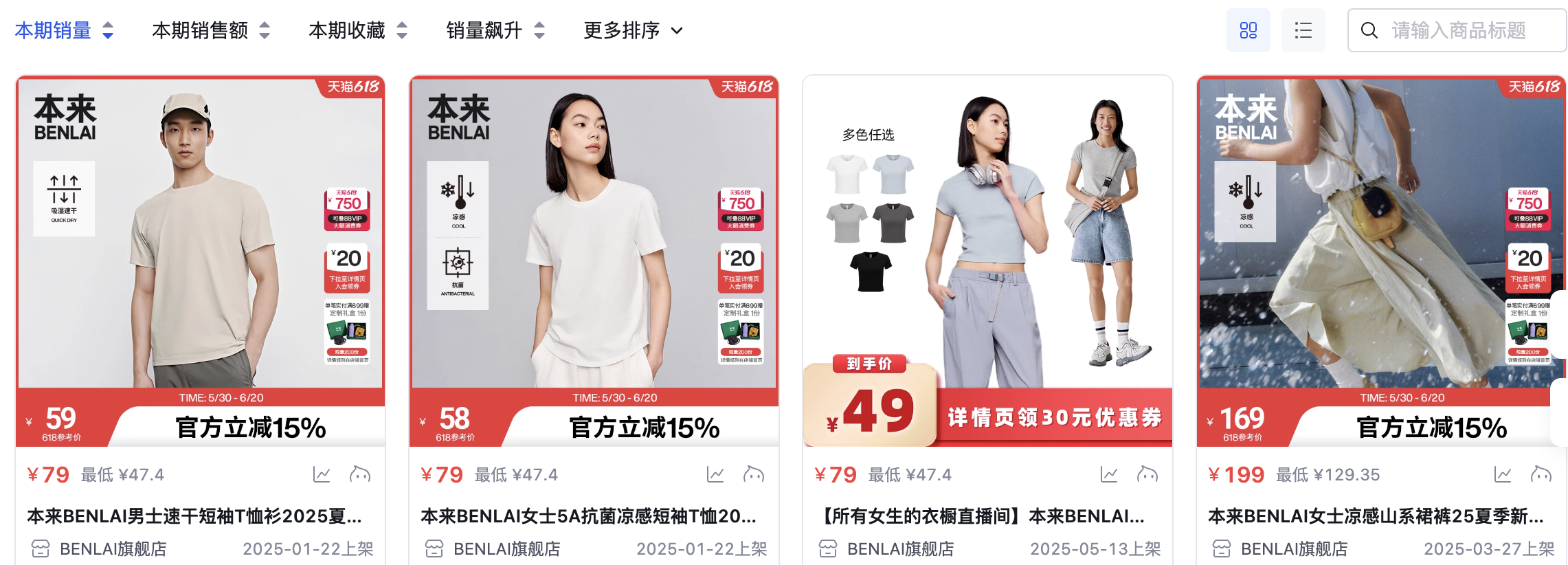The height and width of the screenshot is (565, 1568).
Task: Click the cat-face icon on third product
Action: tap(1147, 474)
